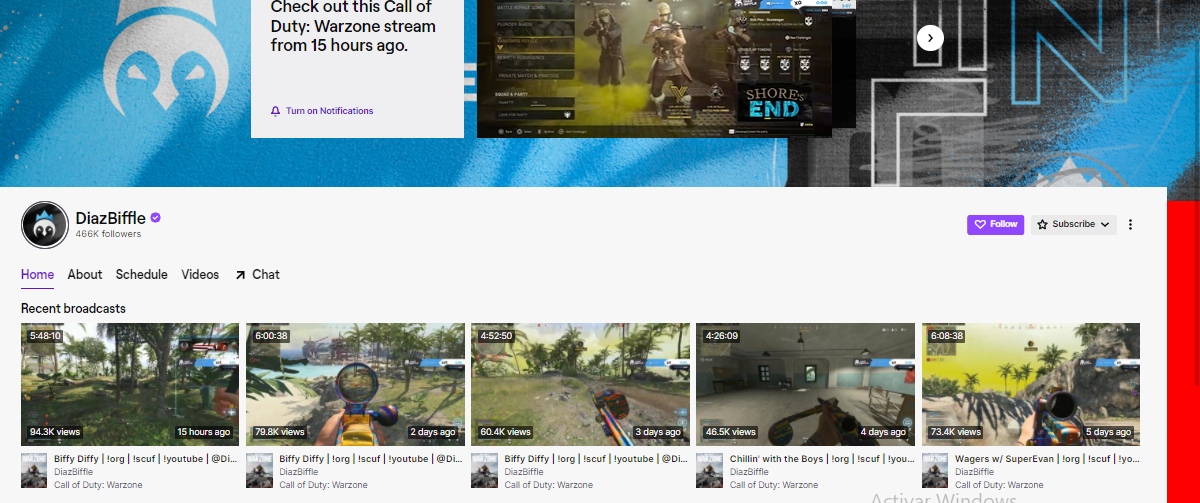Click the 79.8K views label
The height and width of the screenshot is (503, 1200).
click(x=280, y=432)
